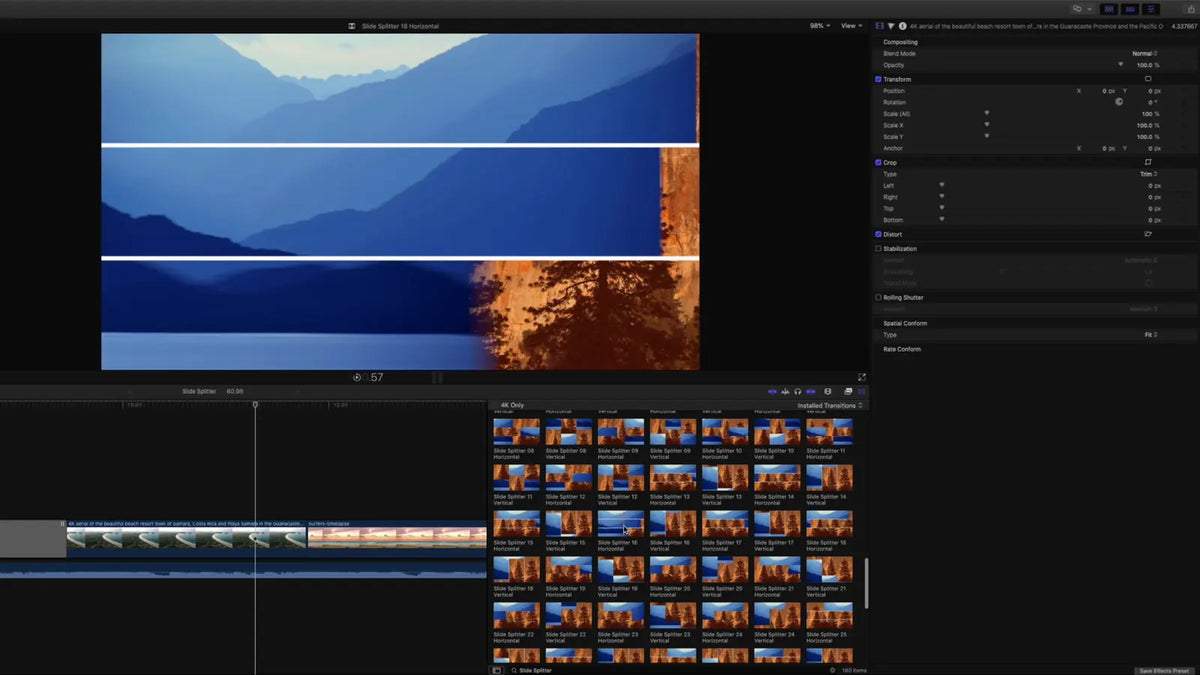Select Slide Splitter 15 Horizontal thumbnail

[517, 524]
